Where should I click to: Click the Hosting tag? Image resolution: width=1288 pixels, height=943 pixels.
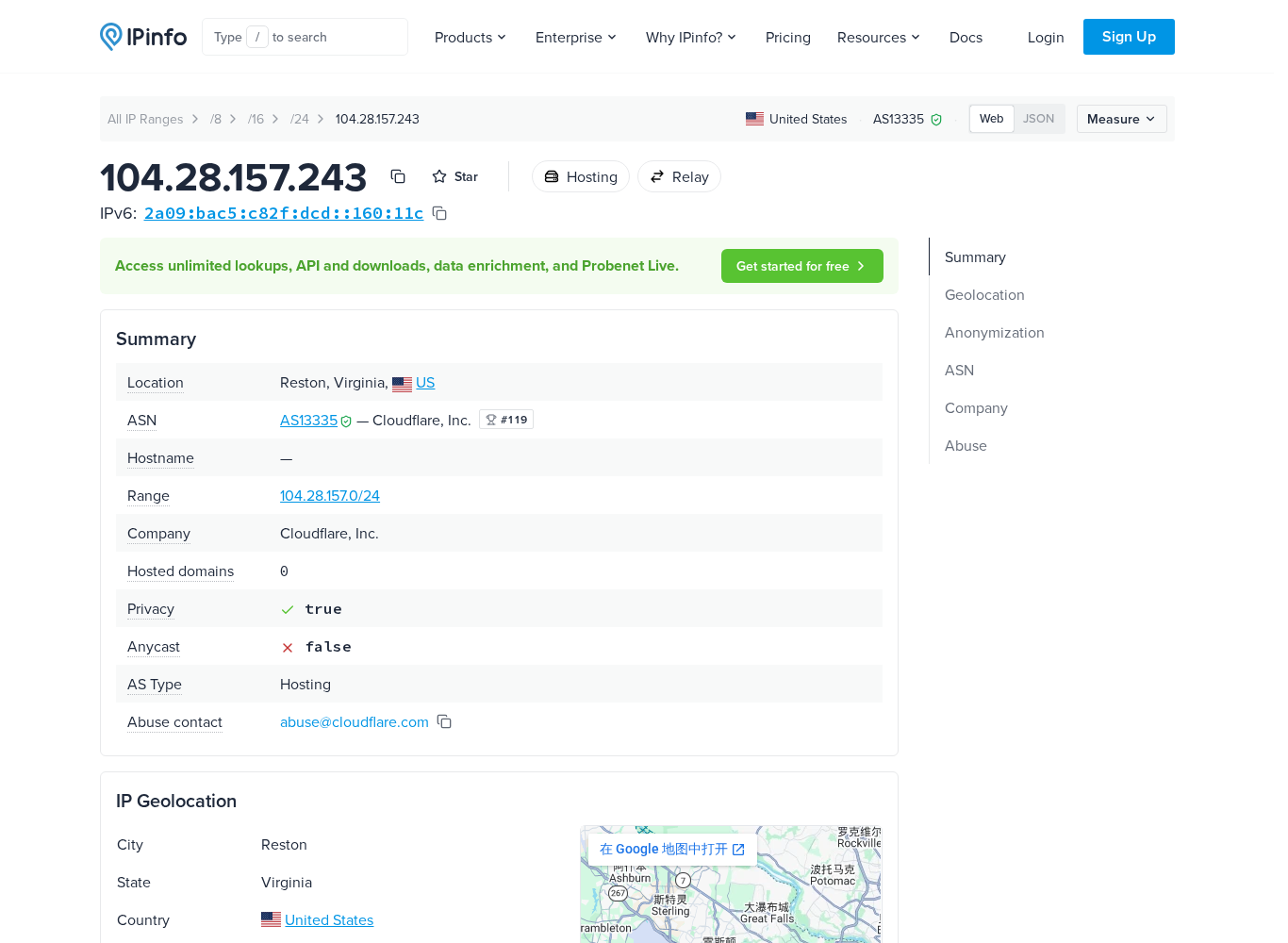(x=581, y=176)
